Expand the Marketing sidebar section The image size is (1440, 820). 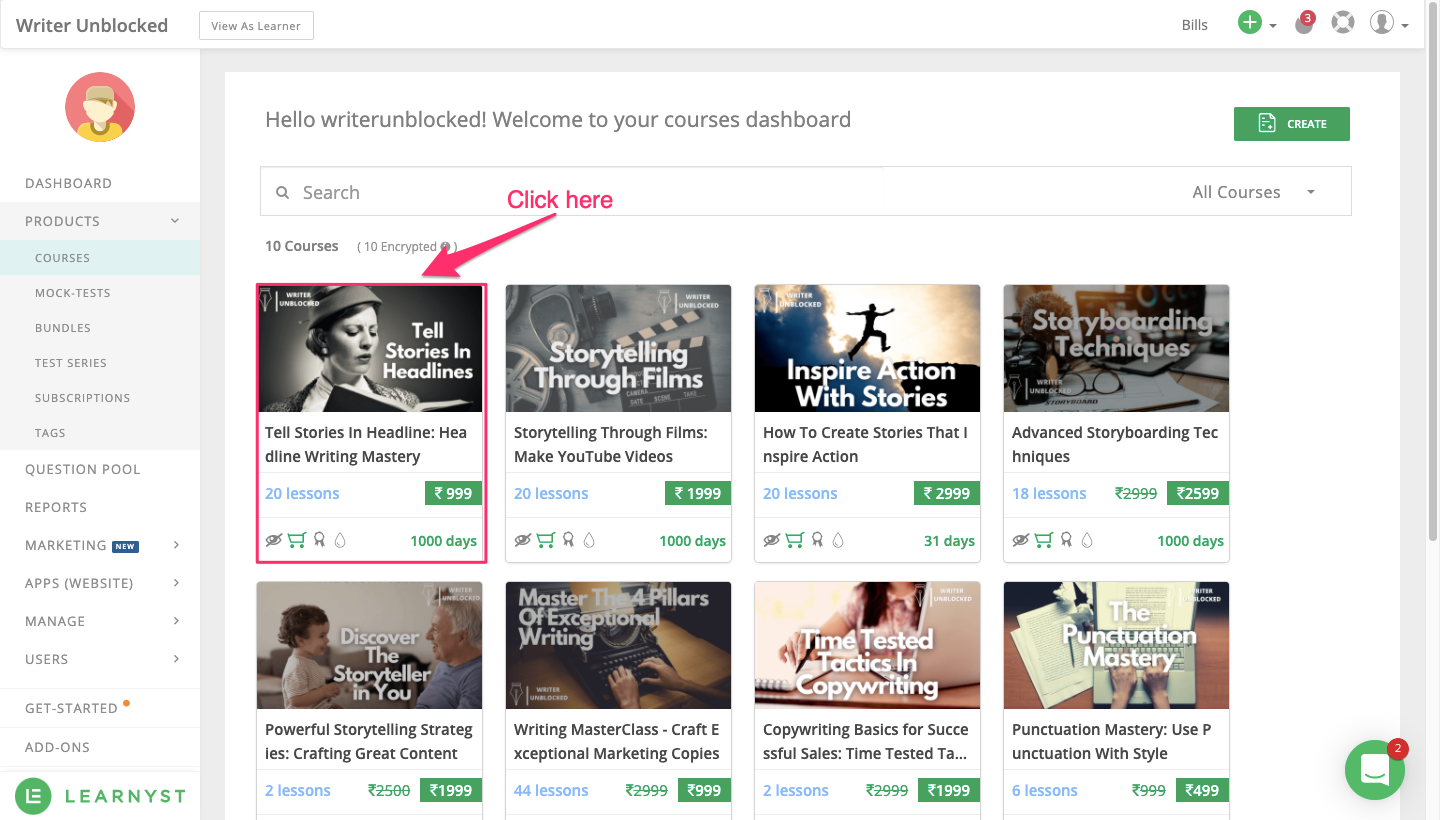coord(100,545)
